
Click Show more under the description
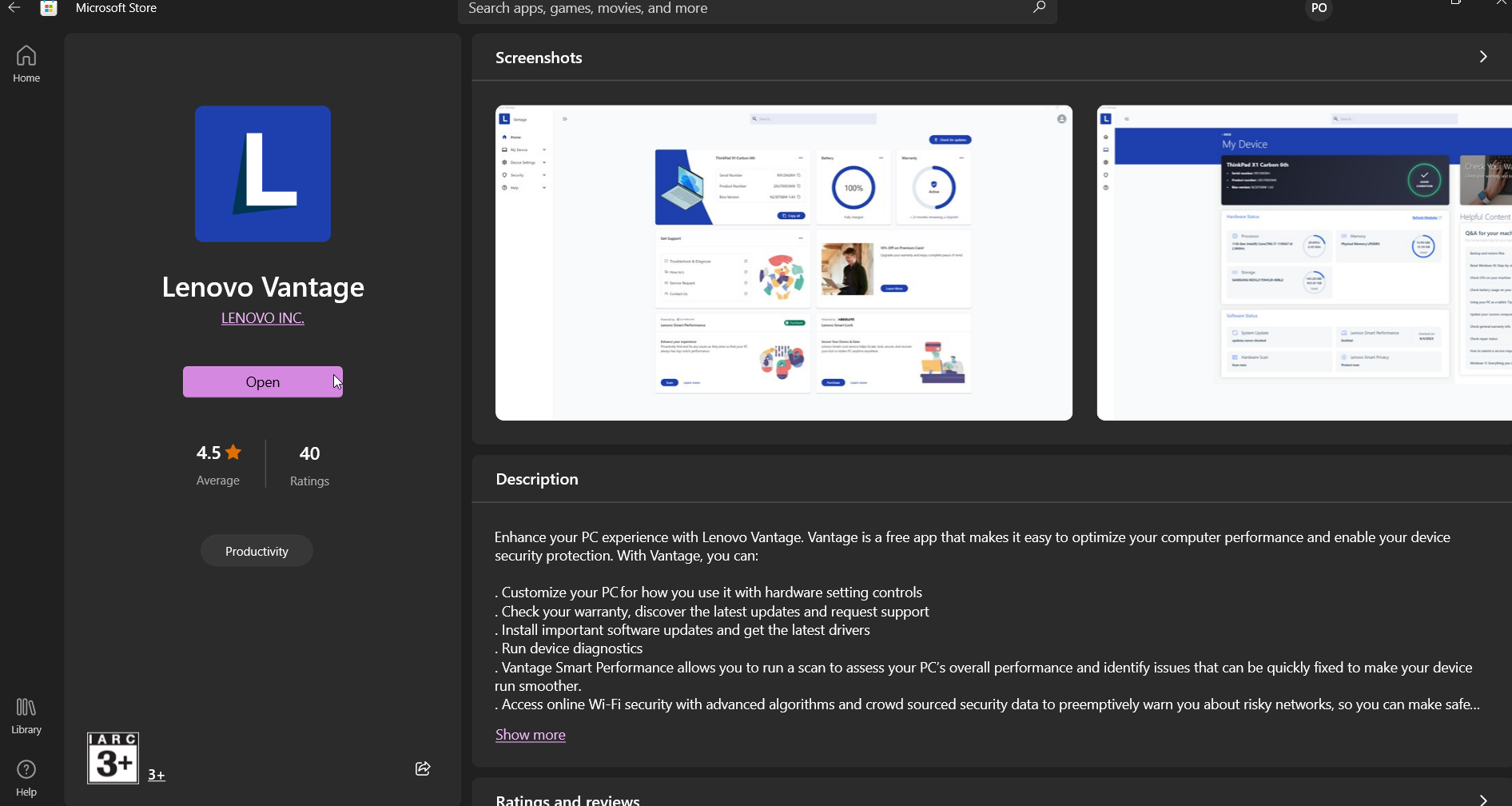pyautogui.click(x=531, y=735)
